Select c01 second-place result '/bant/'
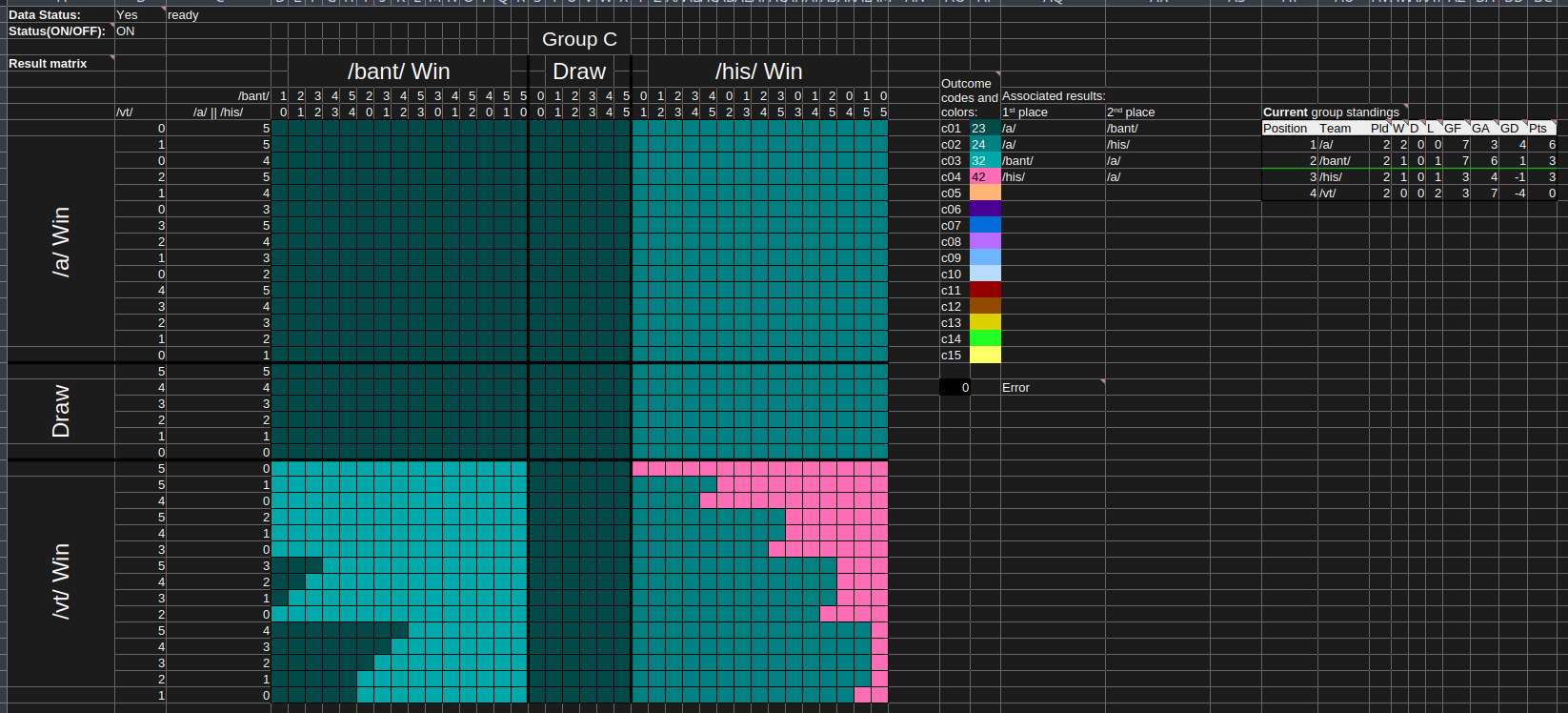1568x713 pixels. tap(1157, 129)
